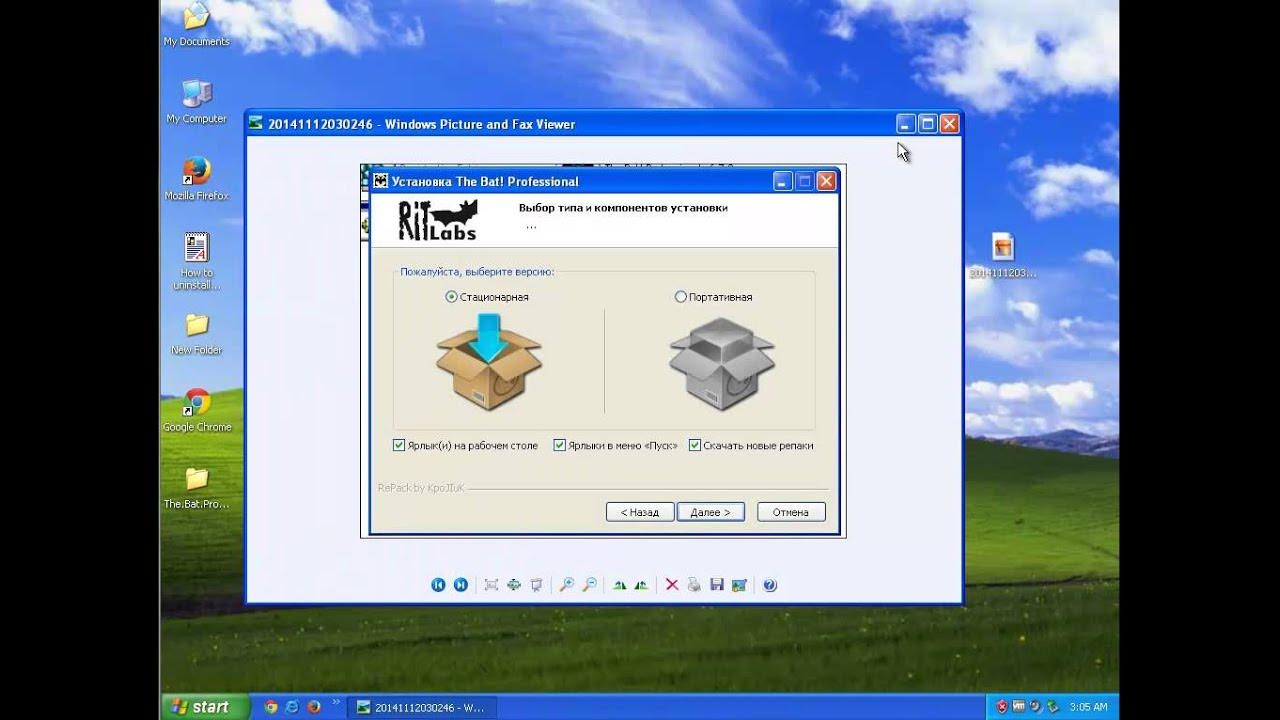Click the gray portable box image

point(722,364)
